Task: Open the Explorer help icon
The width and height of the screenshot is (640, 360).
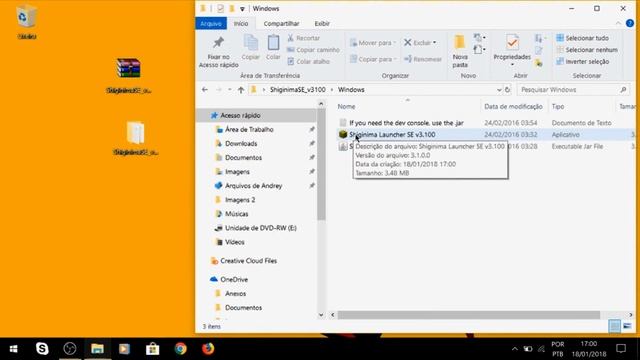Action: (630, 24)
